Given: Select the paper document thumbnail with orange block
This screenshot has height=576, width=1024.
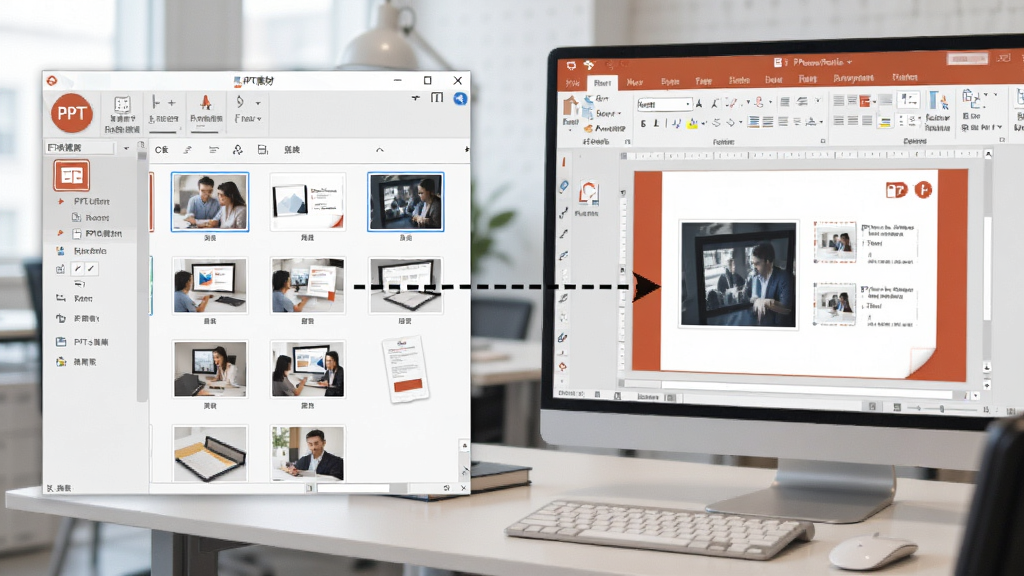Looking at the screenshot, I should tap(406, 369).
